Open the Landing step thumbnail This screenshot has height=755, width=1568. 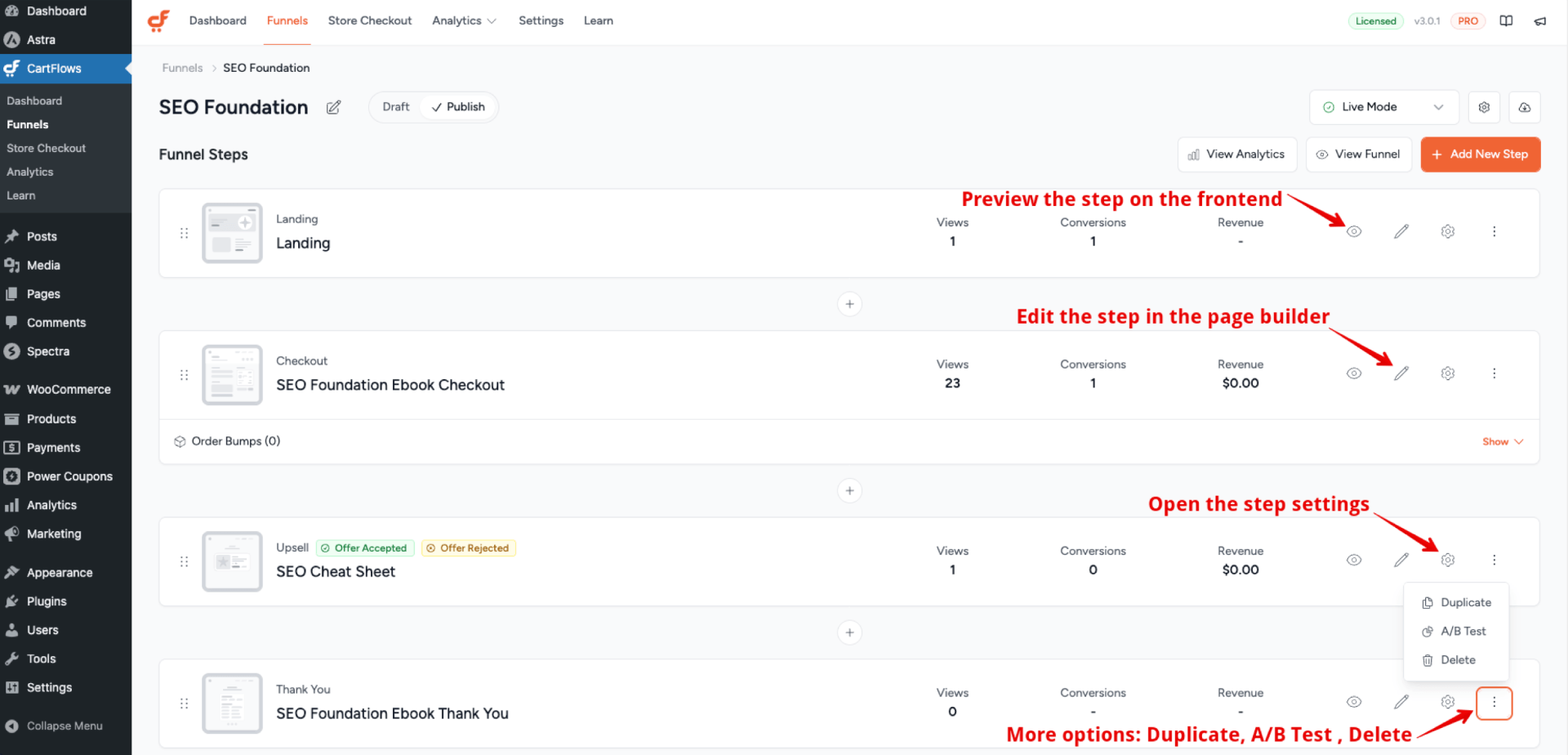click(x=232, y=233)
